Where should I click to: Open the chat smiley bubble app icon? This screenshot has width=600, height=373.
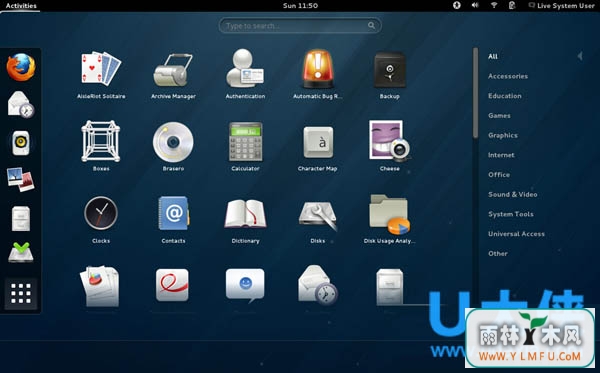pos(245,285)
